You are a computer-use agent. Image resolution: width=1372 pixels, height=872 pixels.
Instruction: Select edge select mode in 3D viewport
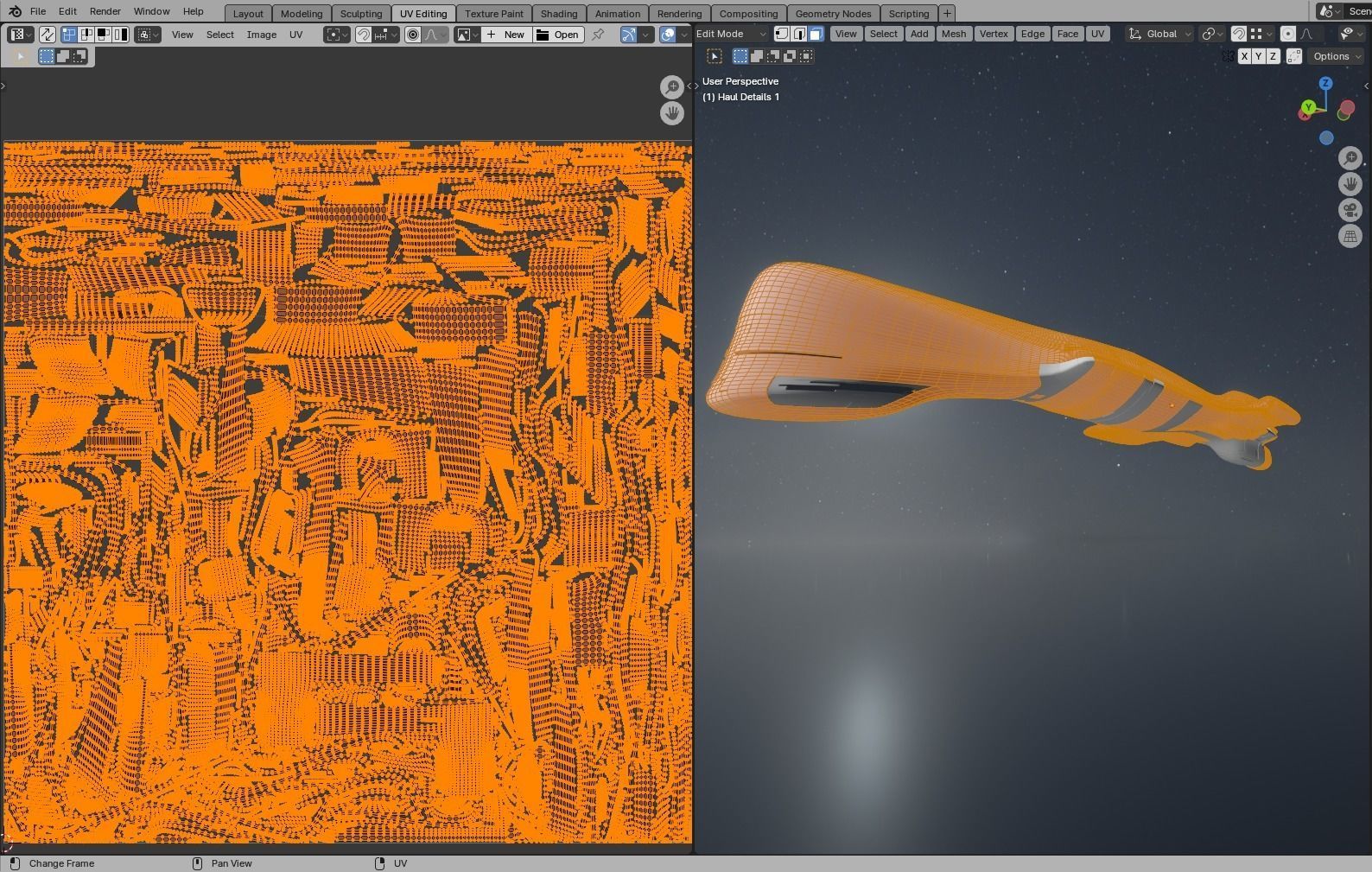click(x=799, y=34)
